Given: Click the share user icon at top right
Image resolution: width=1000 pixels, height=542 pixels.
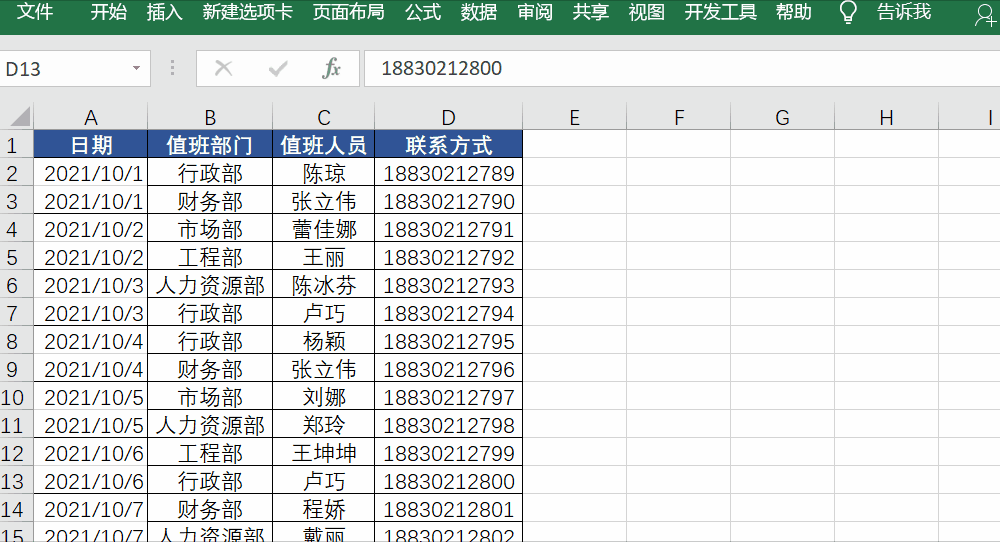Looking at the screenshot, I should coord(985,14).
